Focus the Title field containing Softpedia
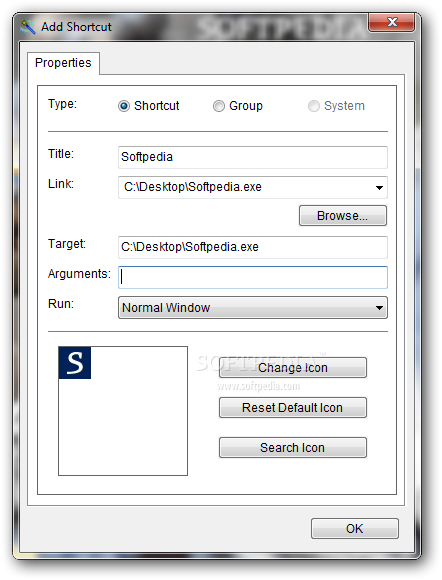The width and height of the screenshot is (442, 580). (x=253, y=157)
